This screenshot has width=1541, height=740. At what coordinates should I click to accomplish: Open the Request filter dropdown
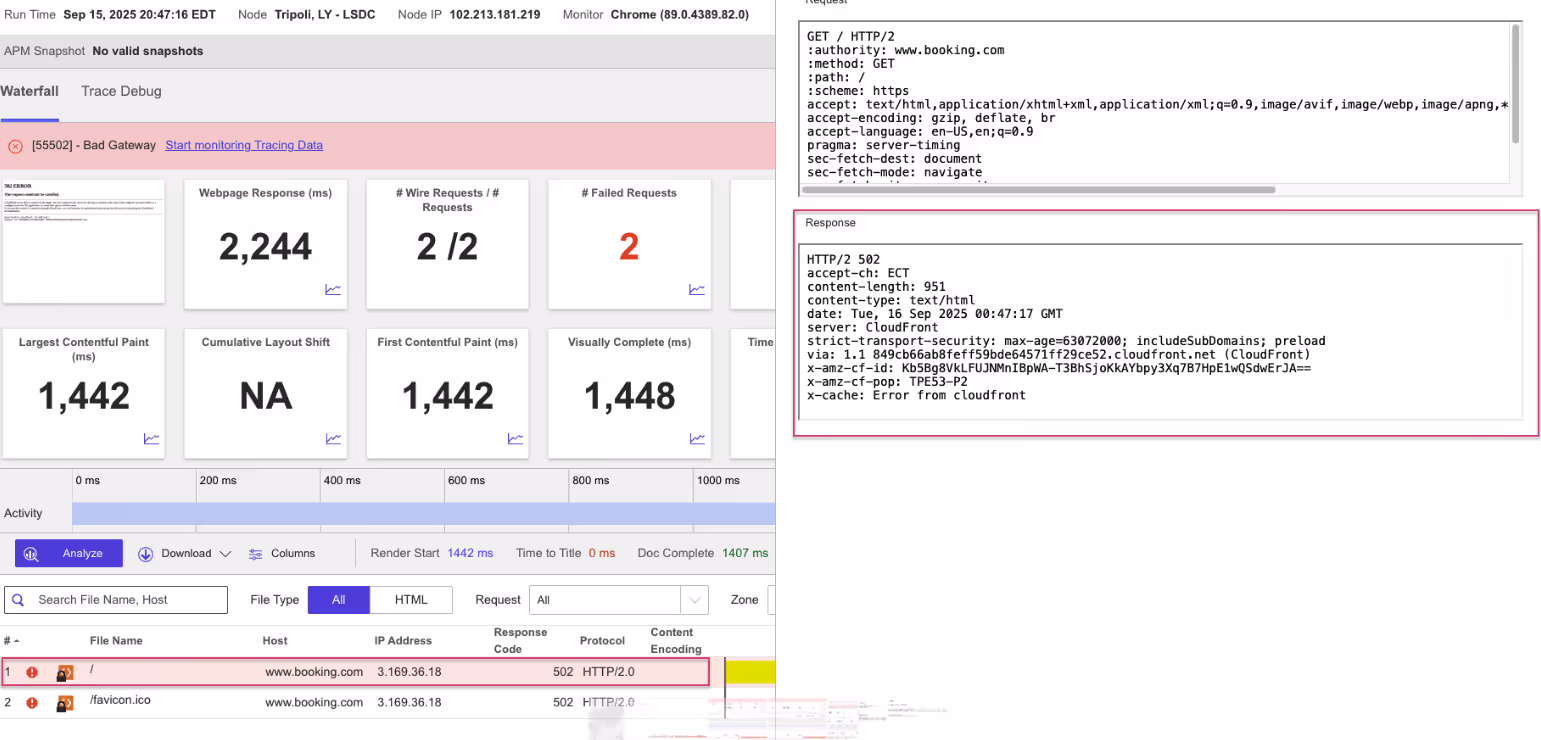619,600
